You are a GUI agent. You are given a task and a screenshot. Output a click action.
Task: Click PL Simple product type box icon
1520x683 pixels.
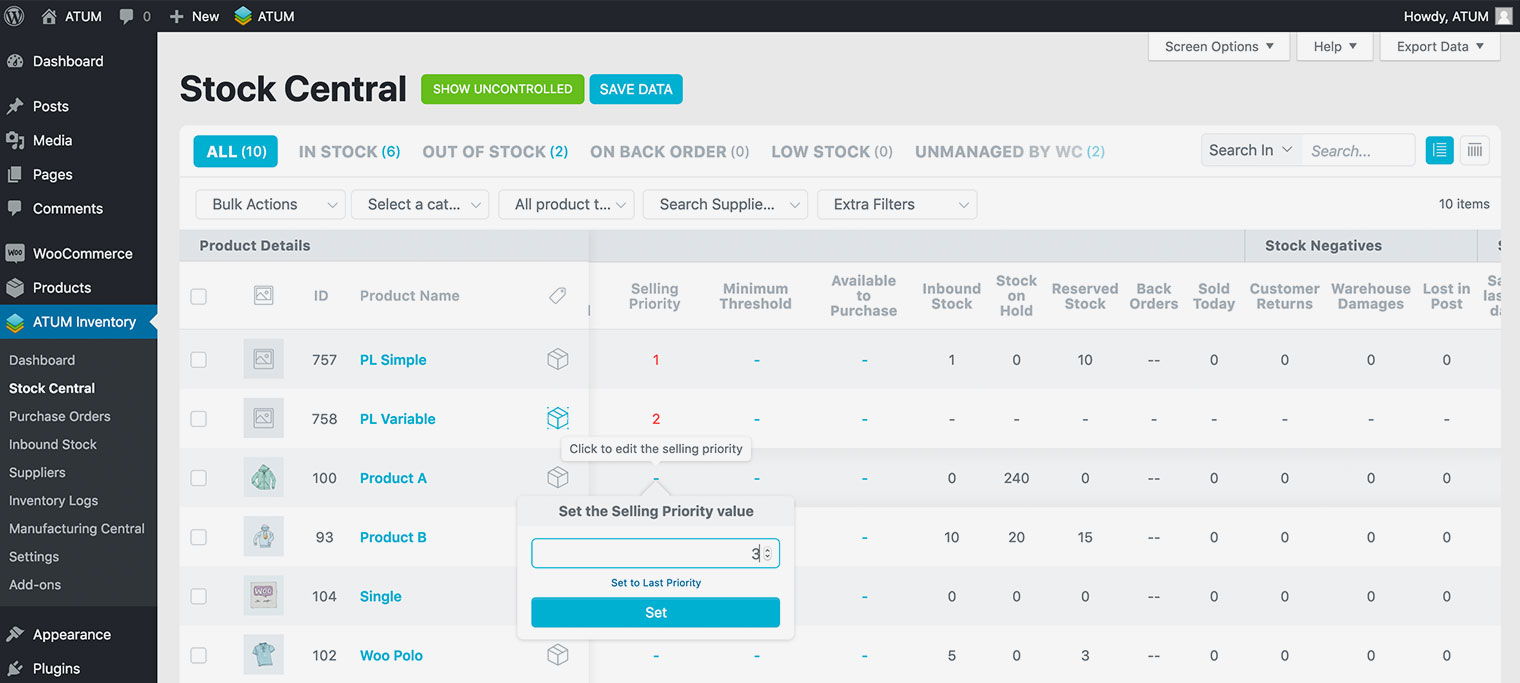coord(558,359)
